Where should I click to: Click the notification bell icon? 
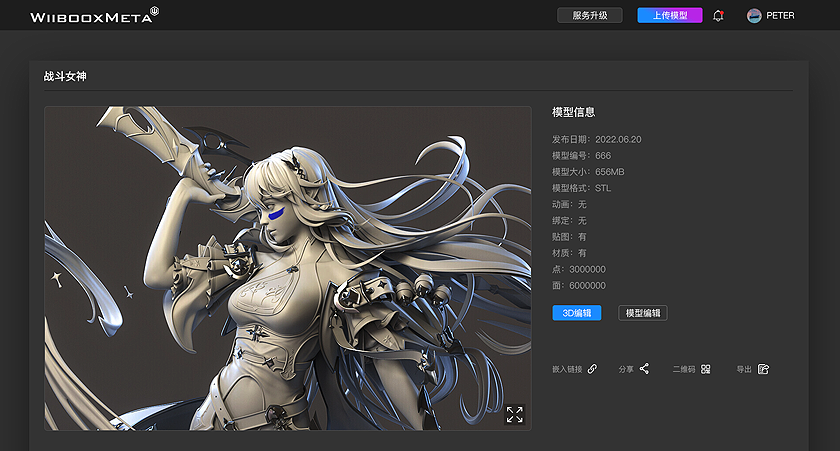tap(718, 16)
